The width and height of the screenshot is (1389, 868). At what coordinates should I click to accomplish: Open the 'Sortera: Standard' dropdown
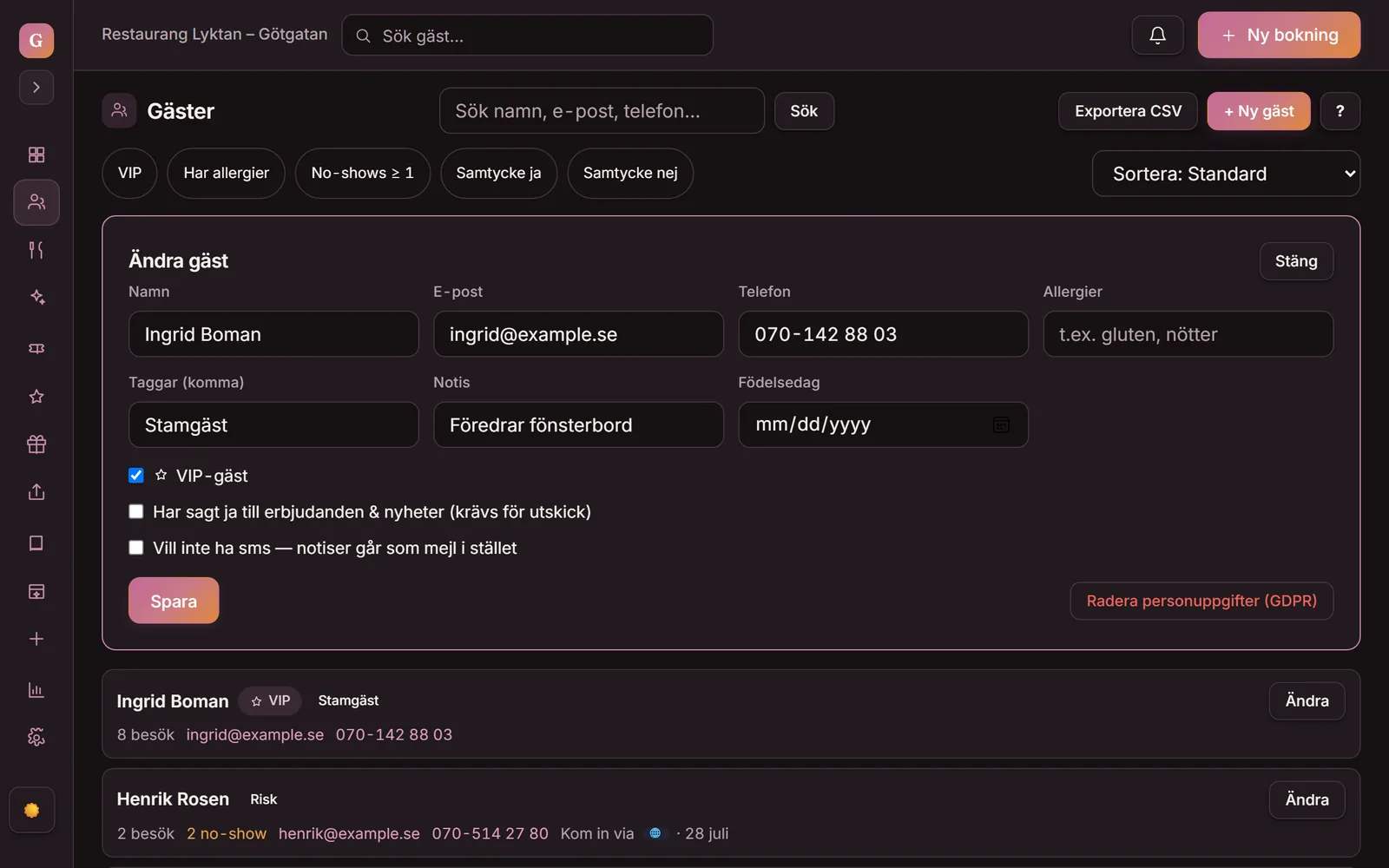pyautogui.click(x=1226, y=174)
